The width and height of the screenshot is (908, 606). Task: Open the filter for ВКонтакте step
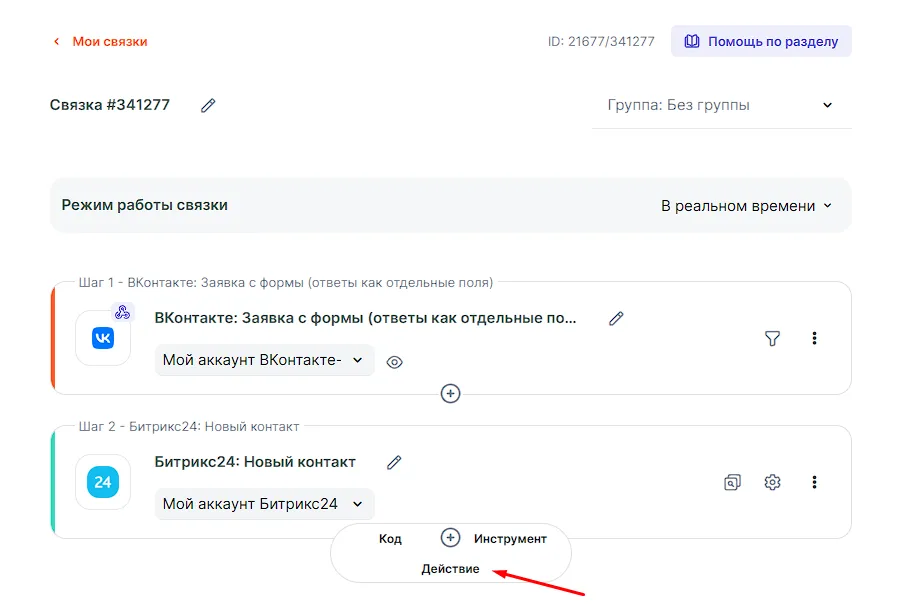772,338
